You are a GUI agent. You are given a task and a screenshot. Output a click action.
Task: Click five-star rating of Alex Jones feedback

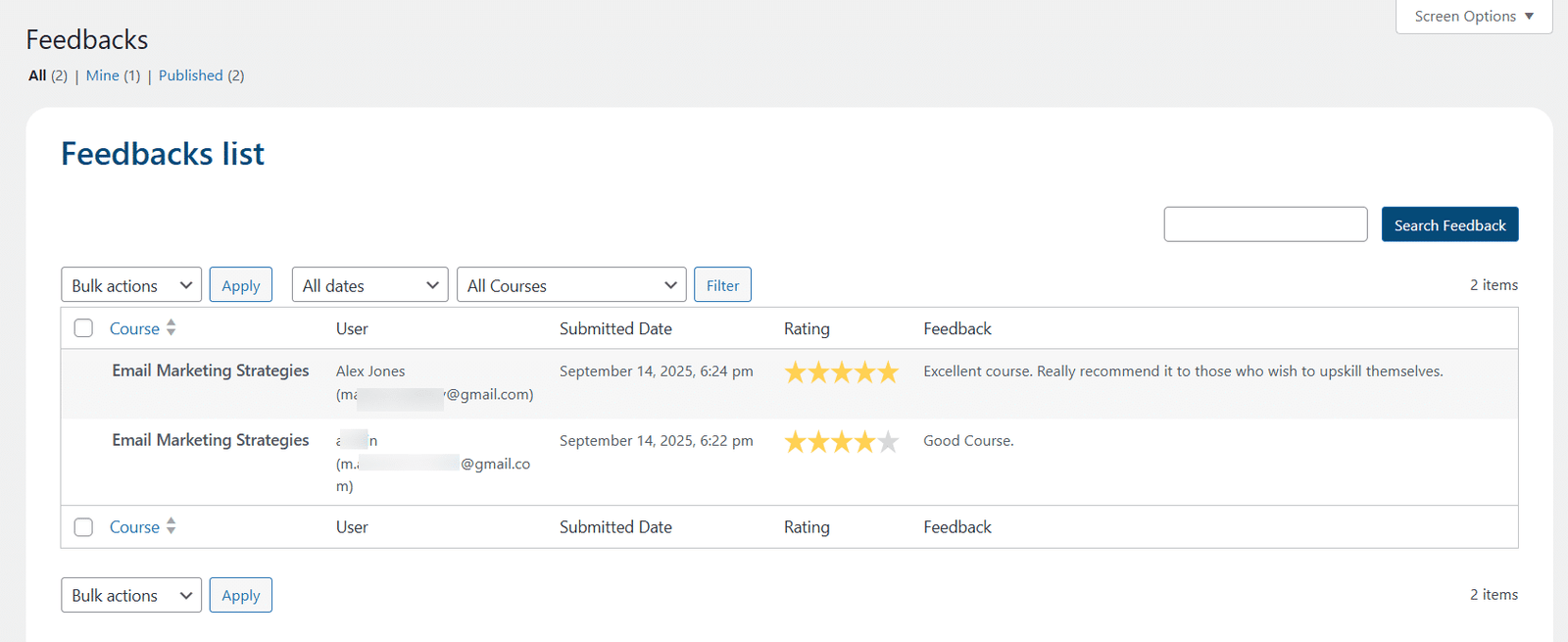(841, 372)
